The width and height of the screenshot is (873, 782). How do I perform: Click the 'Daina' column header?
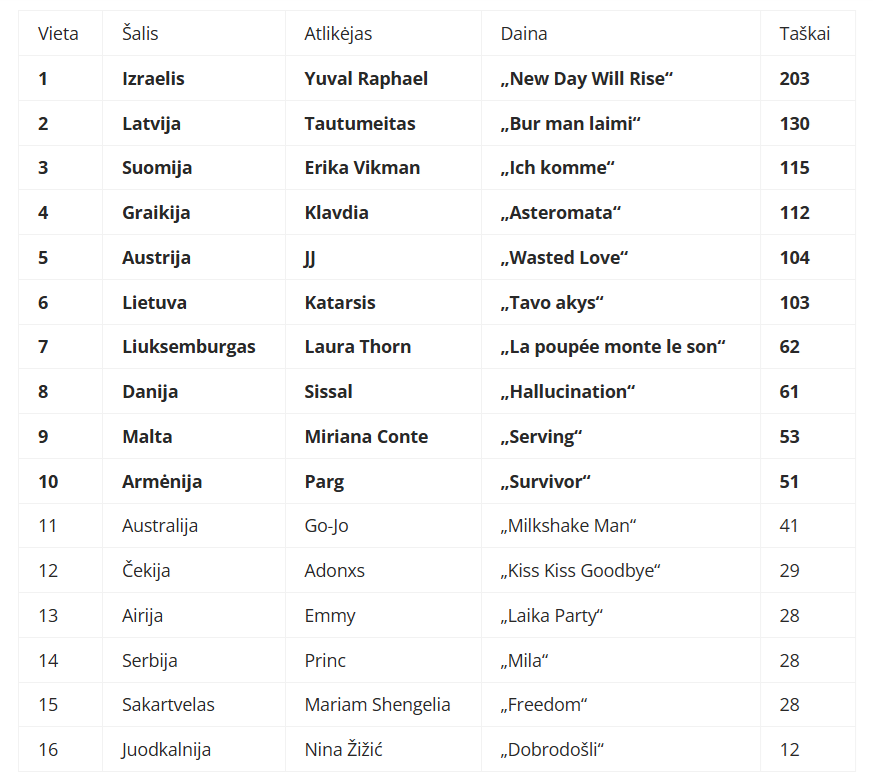click(x=523, y=33)
